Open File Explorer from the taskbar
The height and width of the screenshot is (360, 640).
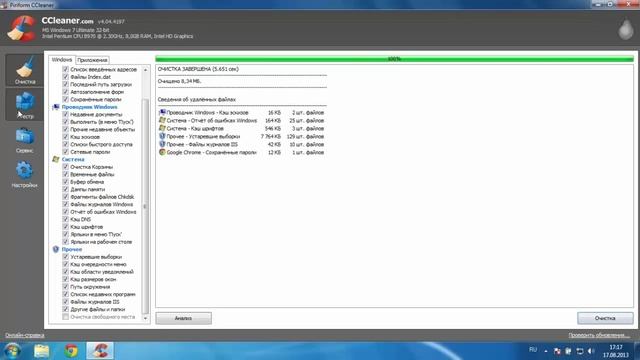[41, 351]
